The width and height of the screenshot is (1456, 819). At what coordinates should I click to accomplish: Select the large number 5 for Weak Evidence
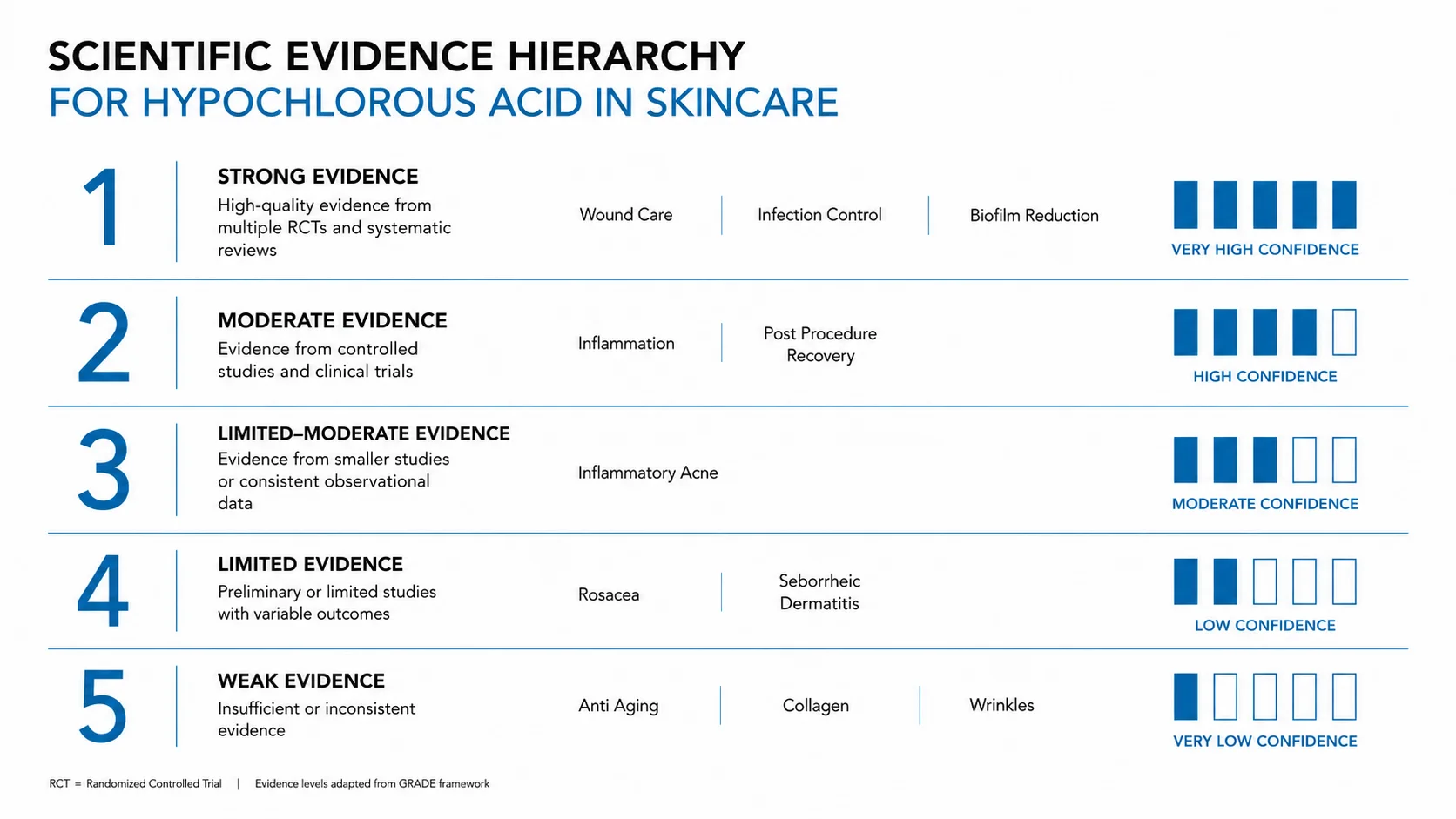pyautogui.click(x=103, y=705)
